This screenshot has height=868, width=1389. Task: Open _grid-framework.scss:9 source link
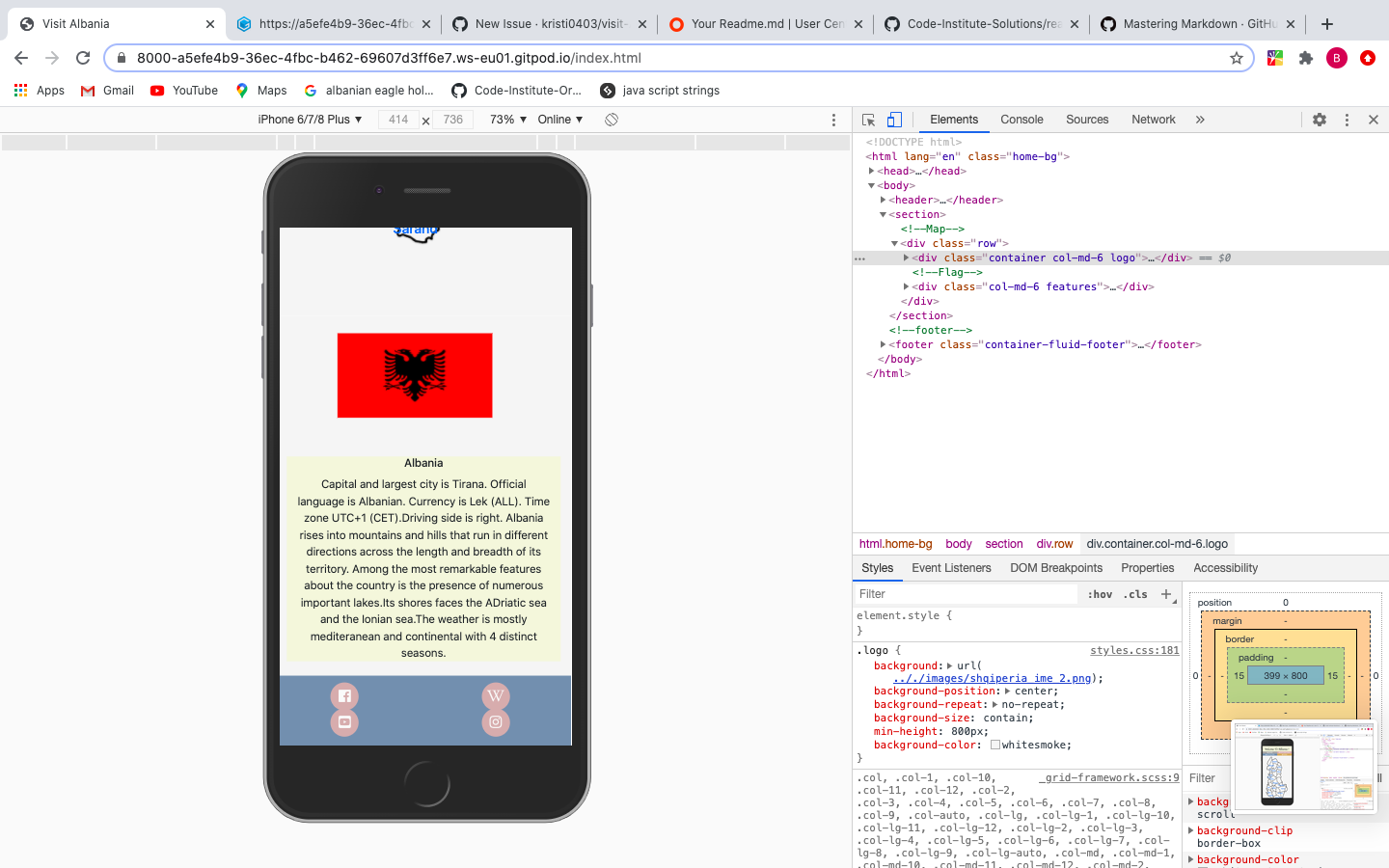pos(1108,777)
